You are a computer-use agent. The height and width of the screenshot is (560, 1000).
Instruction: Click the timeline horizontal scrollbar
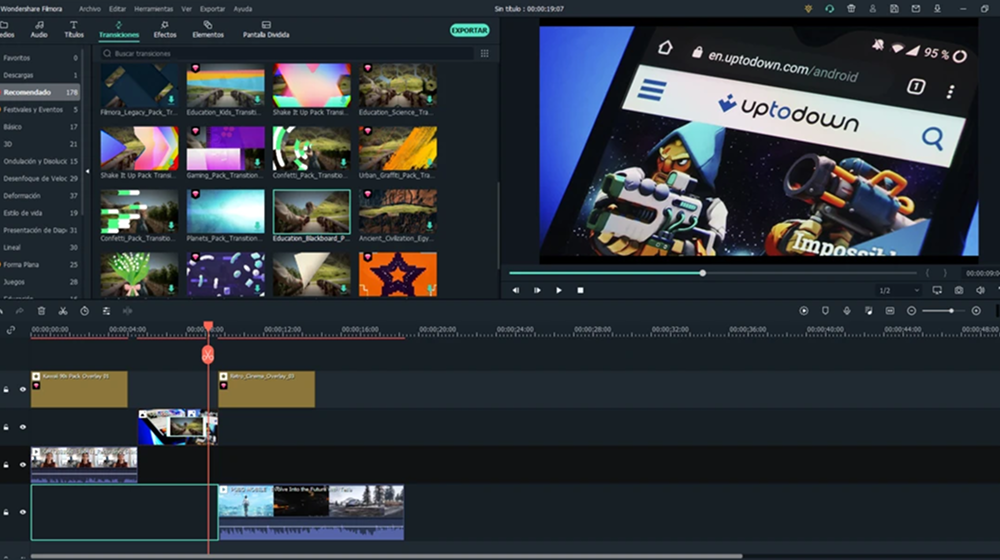[386, 556]
